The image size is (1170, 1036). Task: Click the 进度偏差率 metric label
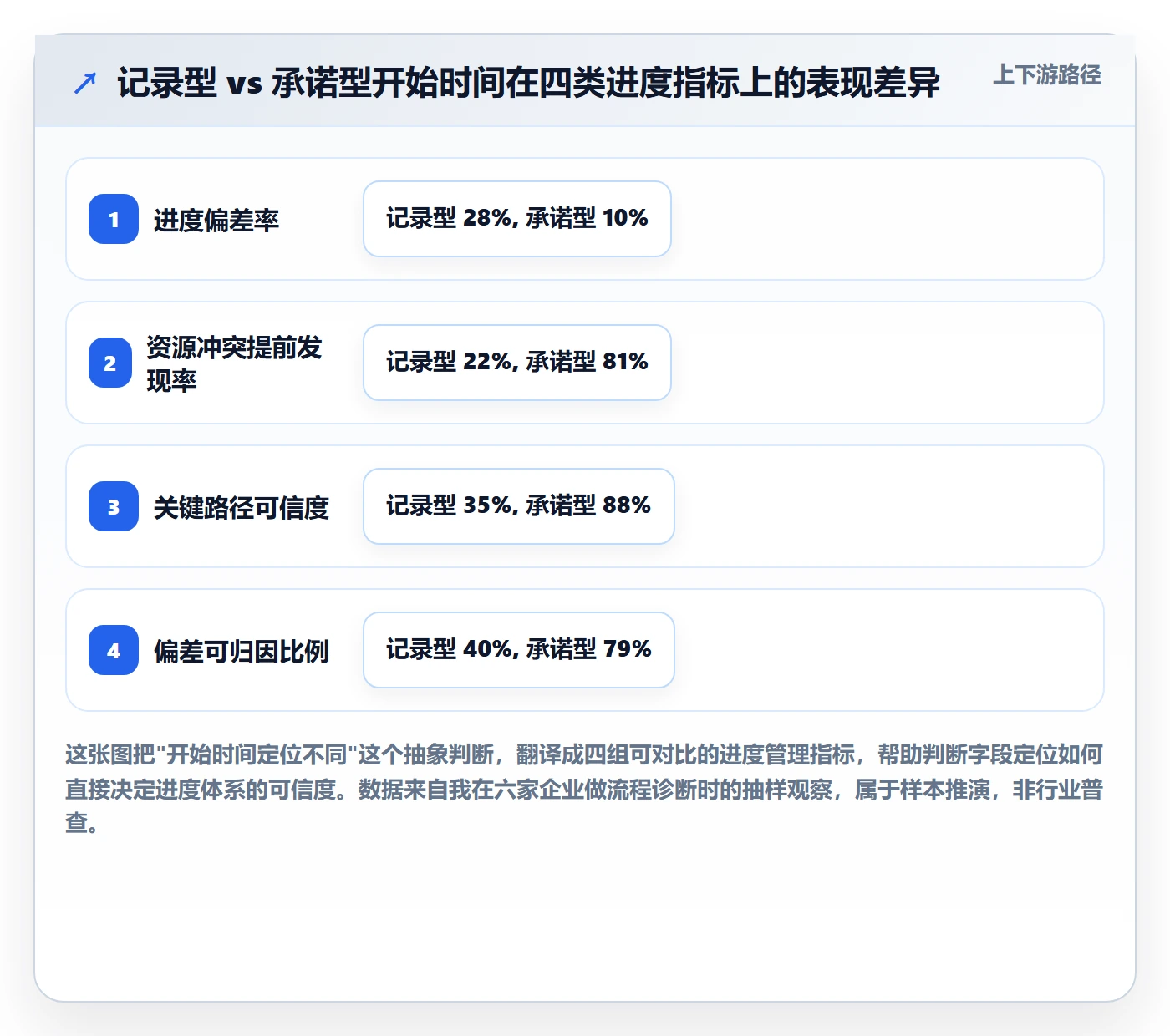pos(216,221)
